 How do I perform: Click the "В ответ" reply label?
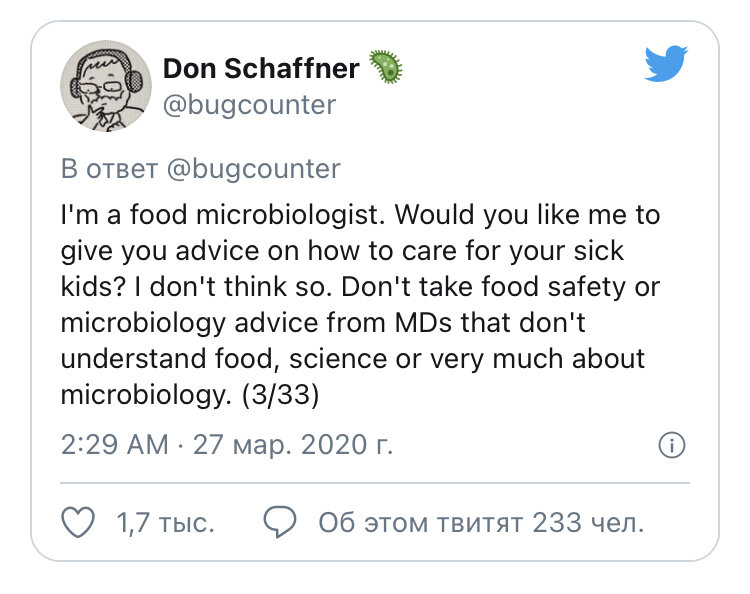point(109,169)
